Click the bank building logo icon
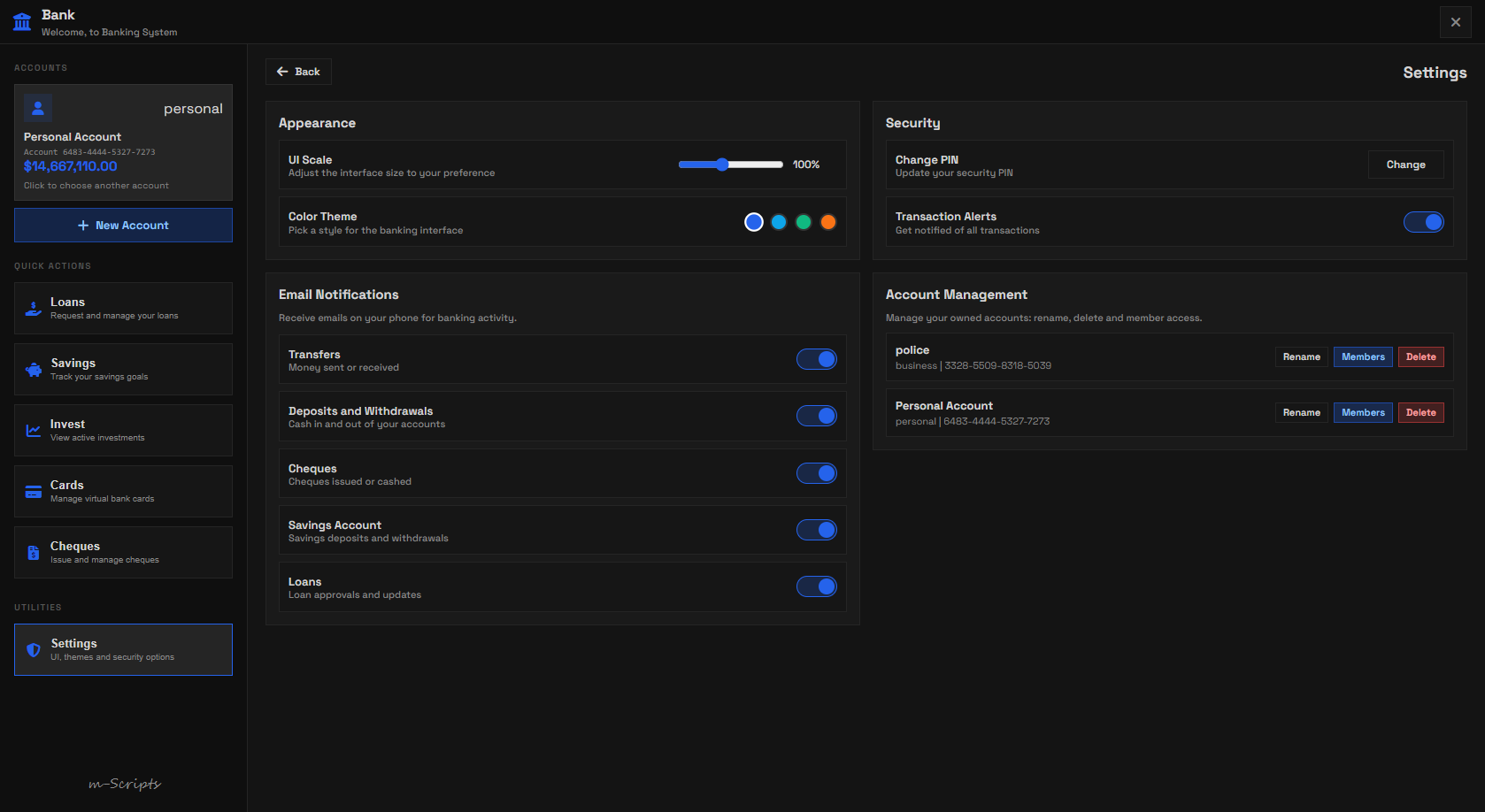Viewport: 1485px width, 812px height. tap(22, 22)
